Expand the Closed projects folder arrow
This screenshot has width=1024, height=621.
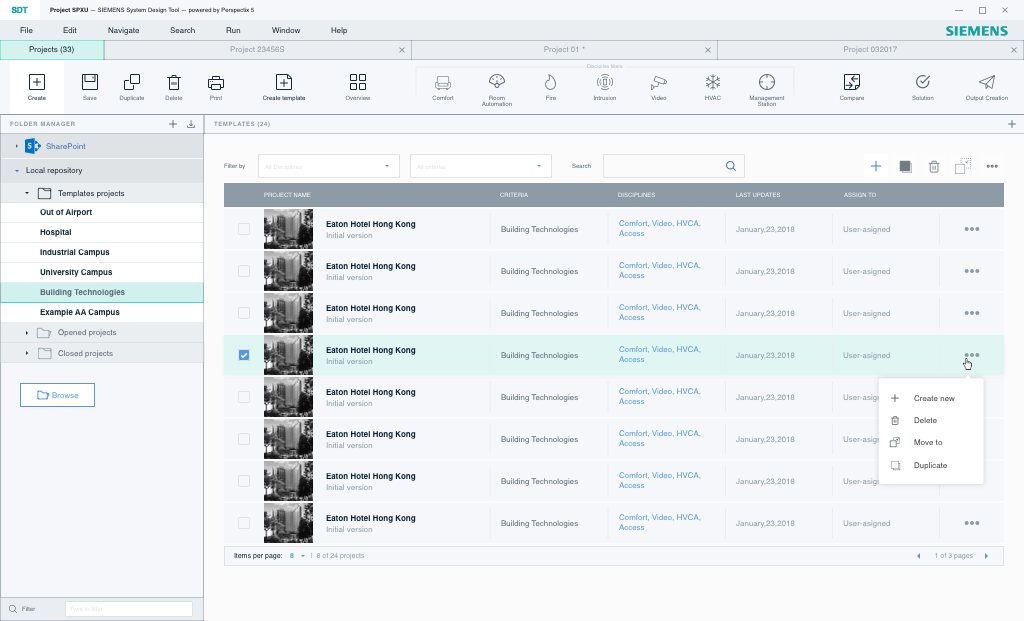[27, 353]
